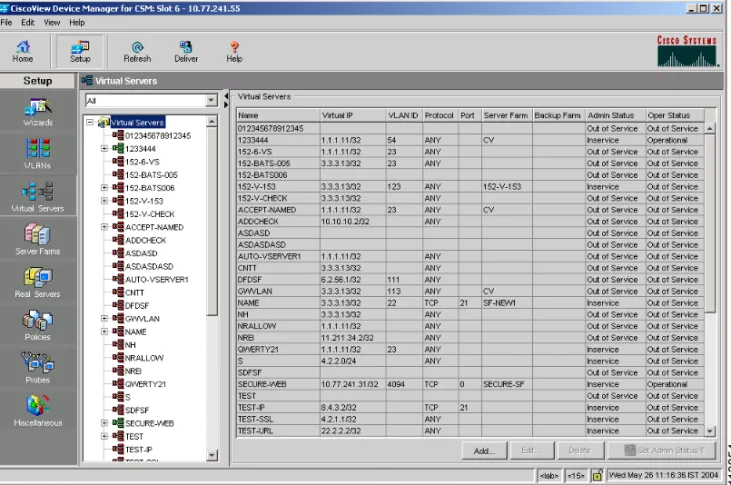
Task: Expand the TEST tree node
Action: [x=104, y=436]
